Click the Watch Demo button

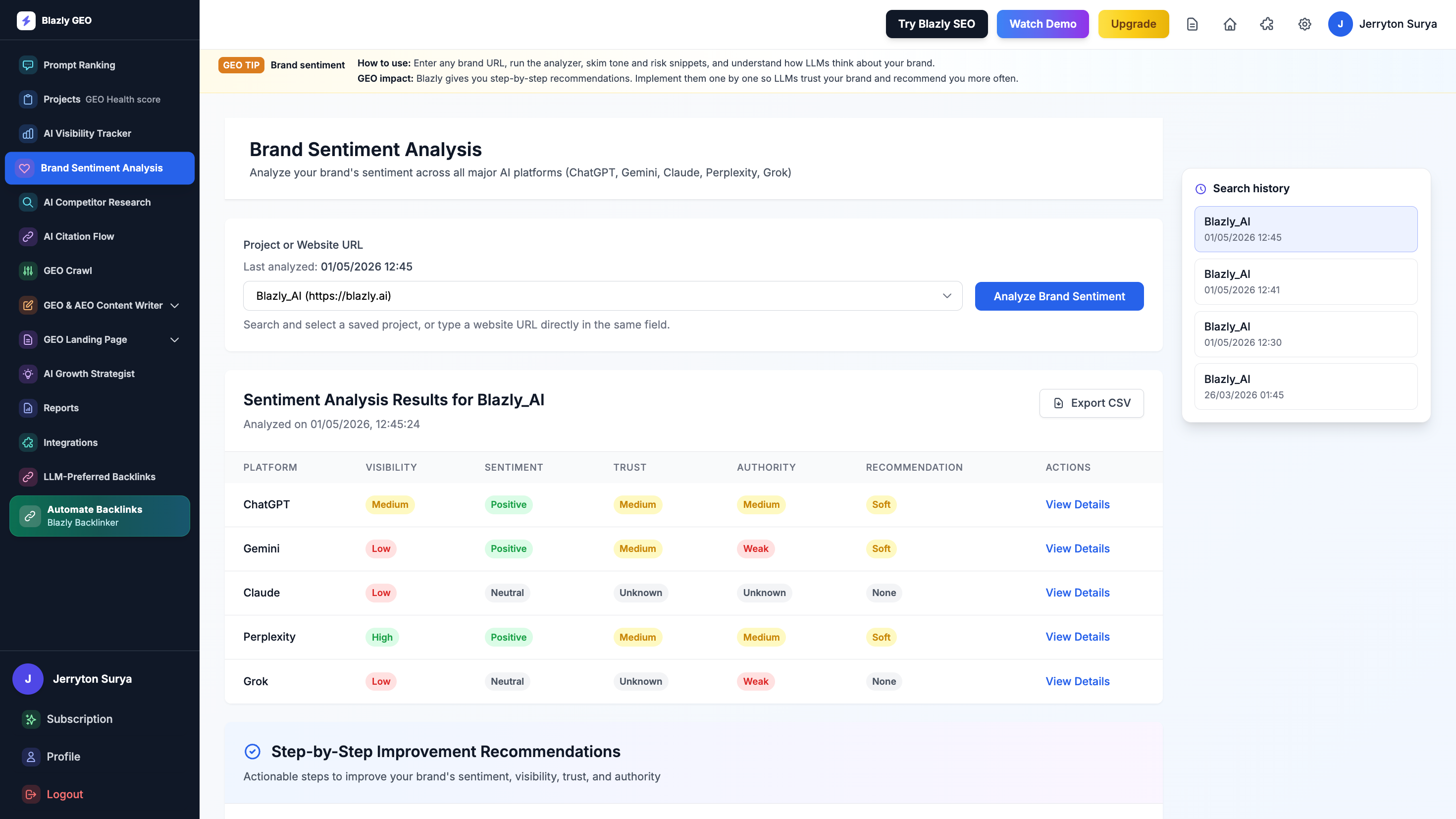(x=1042, y=24)
